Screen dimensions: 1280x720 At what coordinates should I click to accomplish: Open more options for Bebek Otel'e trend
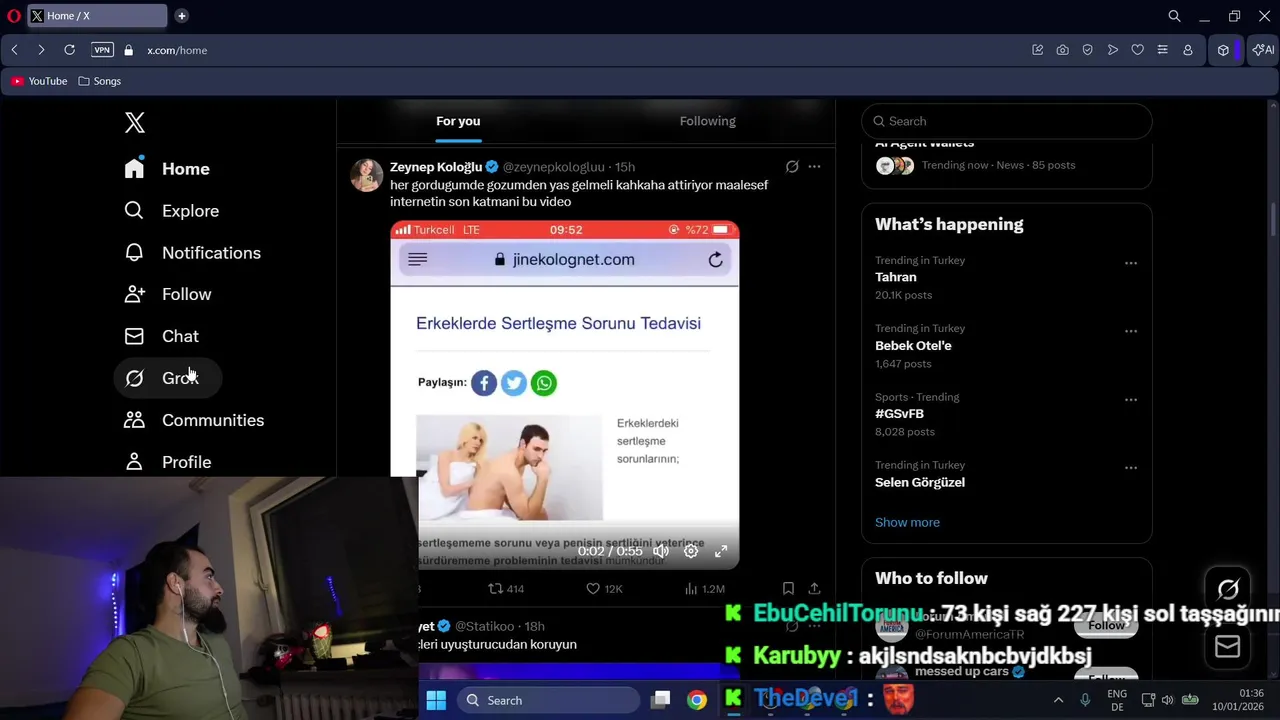tap(1131, 331)
